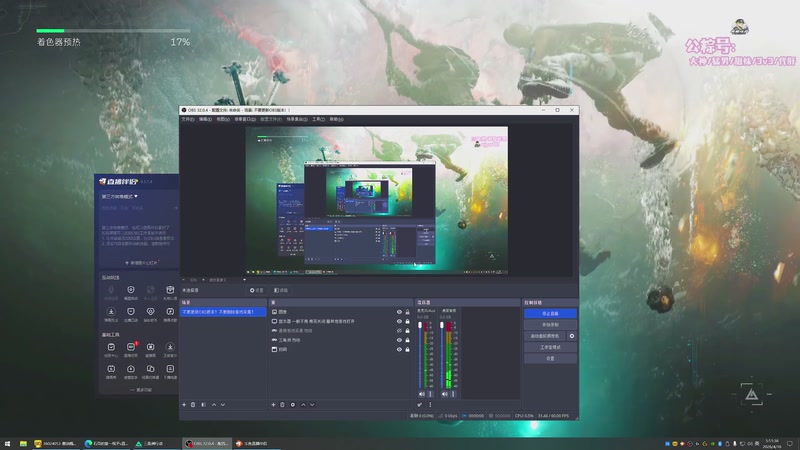
Task: Click the 着色器预热 green loading progress bar
Action: [113, 31]
